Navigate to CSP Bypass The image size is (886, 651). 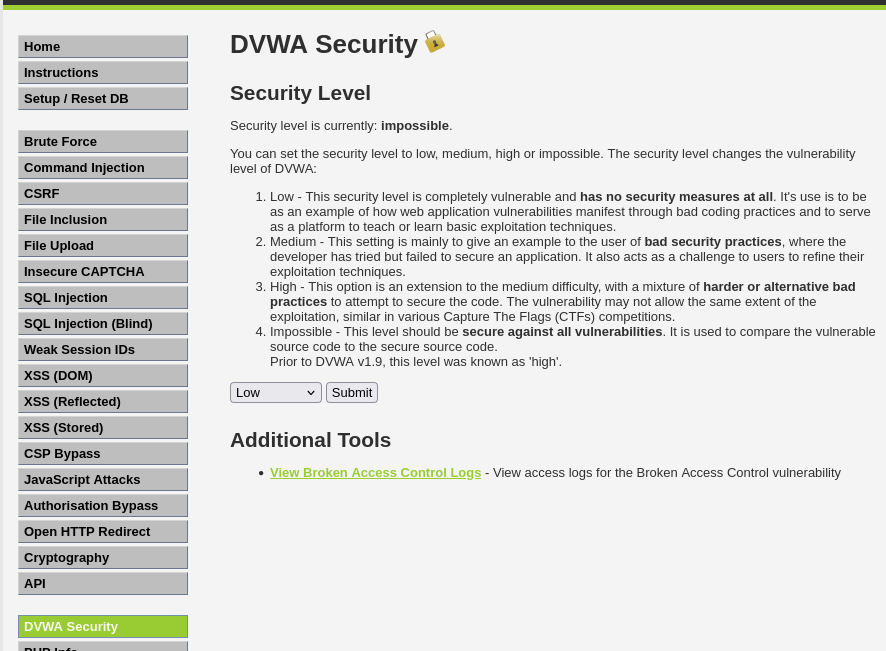103,453
